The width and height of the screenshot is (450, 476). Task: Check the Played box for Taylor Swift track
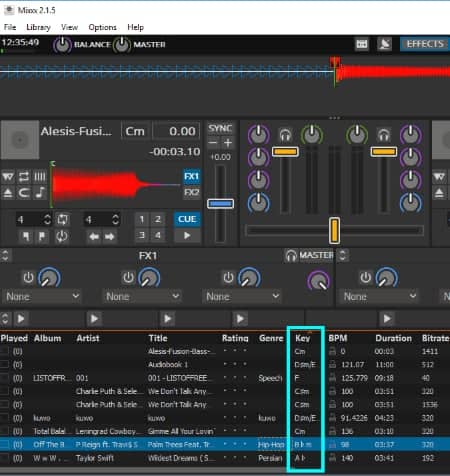(x=4, y=458)
